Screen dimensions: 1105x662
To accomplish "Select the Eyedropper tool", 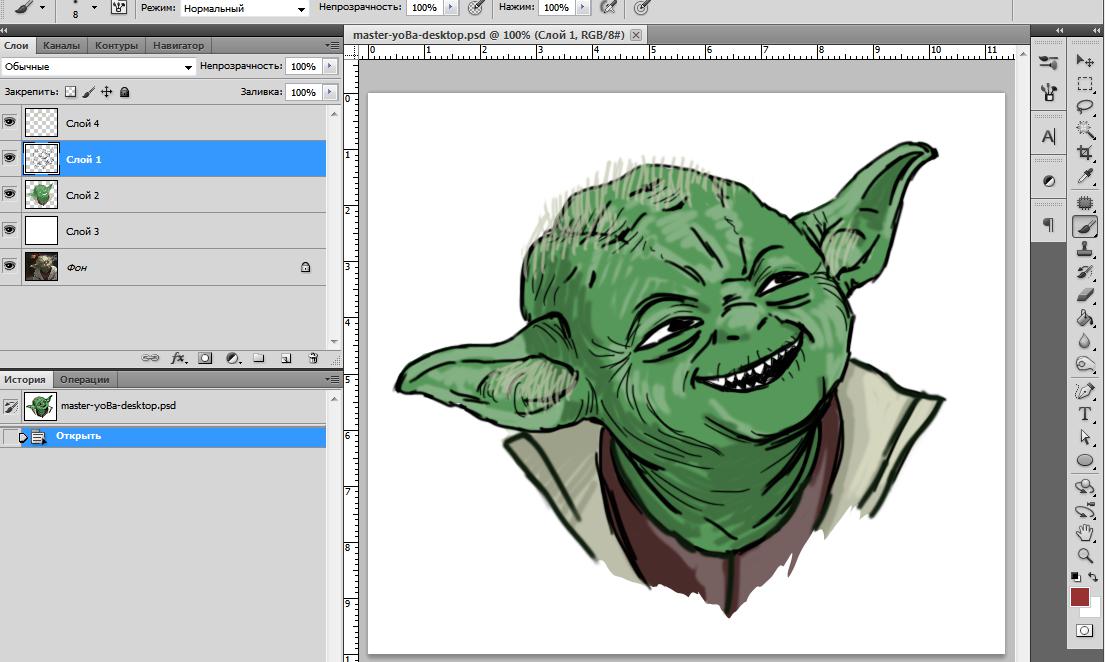I will 1085,177.
